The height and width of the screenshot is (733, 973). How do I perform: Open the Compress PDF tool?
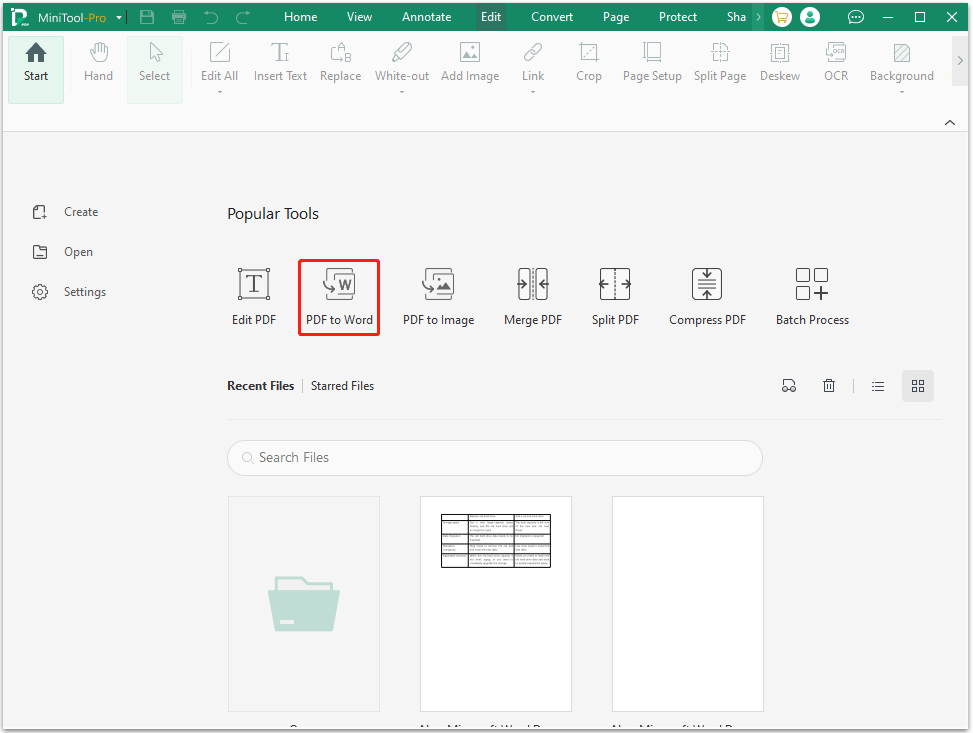[707, 295]
